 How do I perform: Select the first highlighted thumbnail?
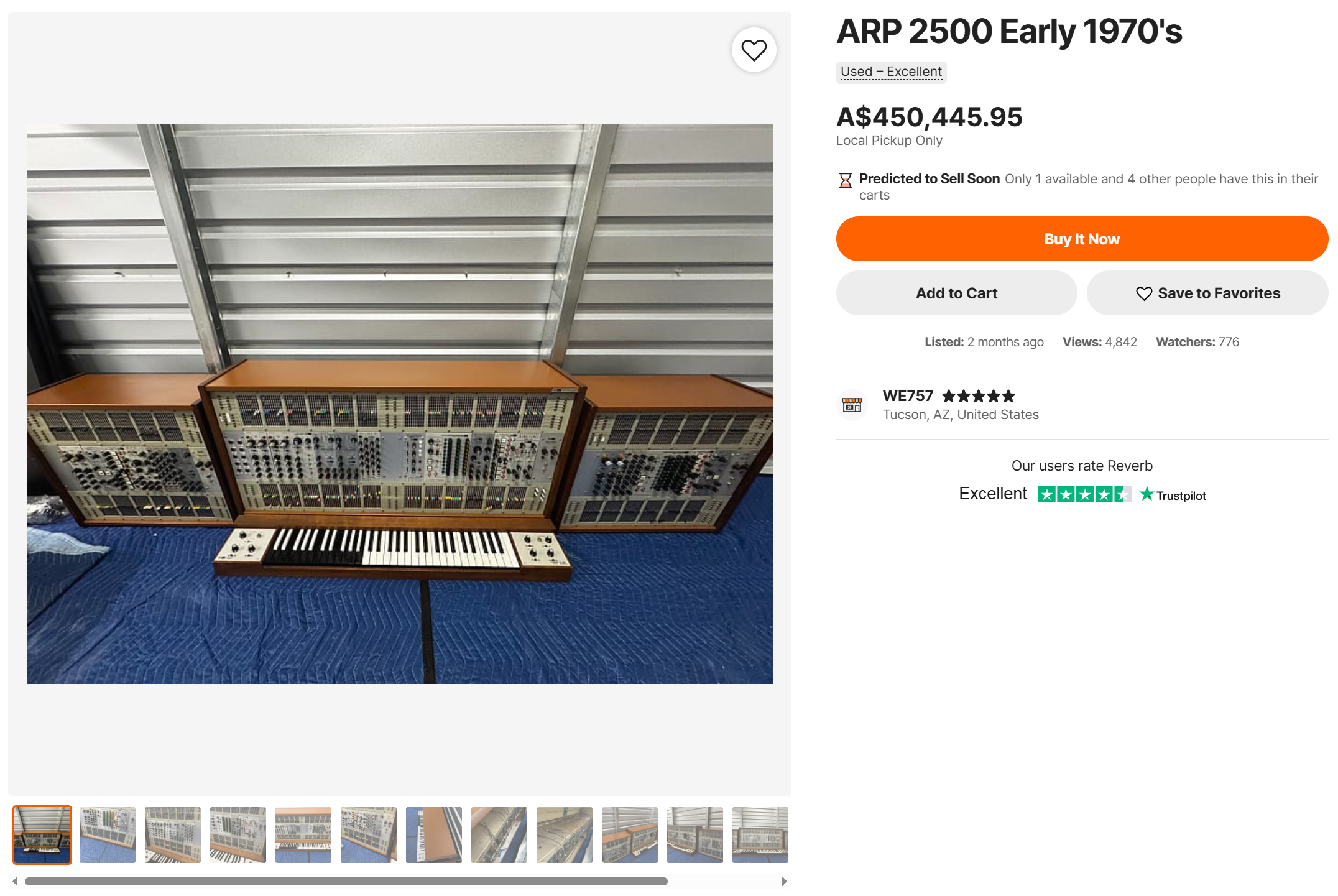[x=42, y=834]
